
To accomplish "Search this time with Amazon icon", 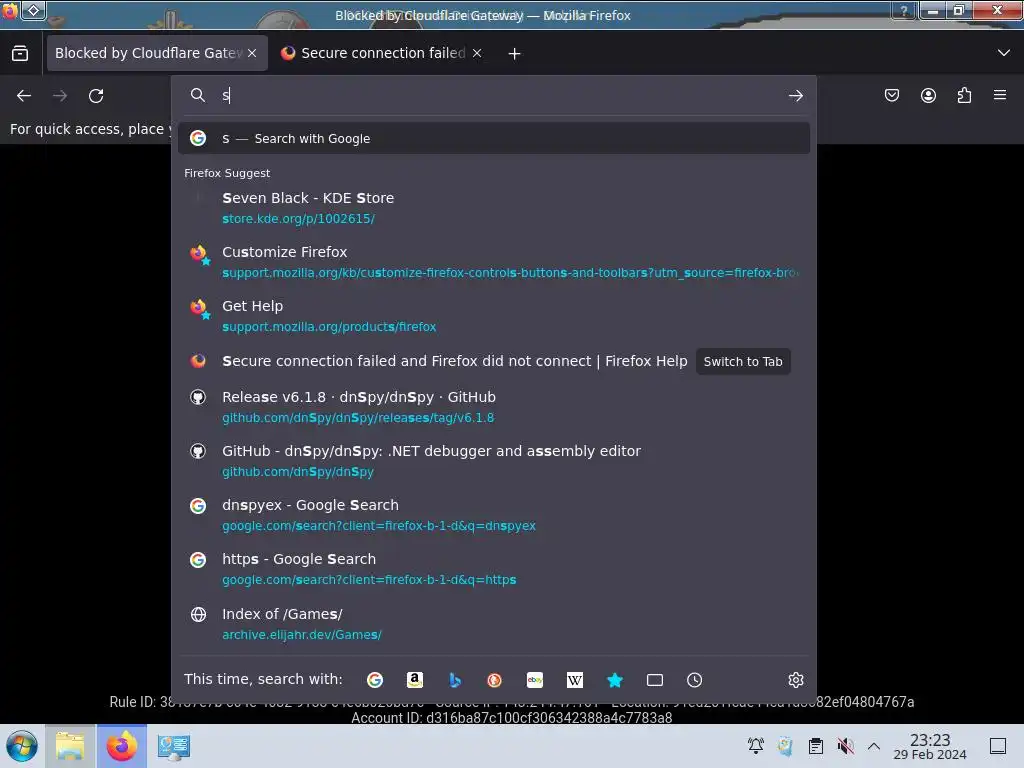I will point(415,680).
